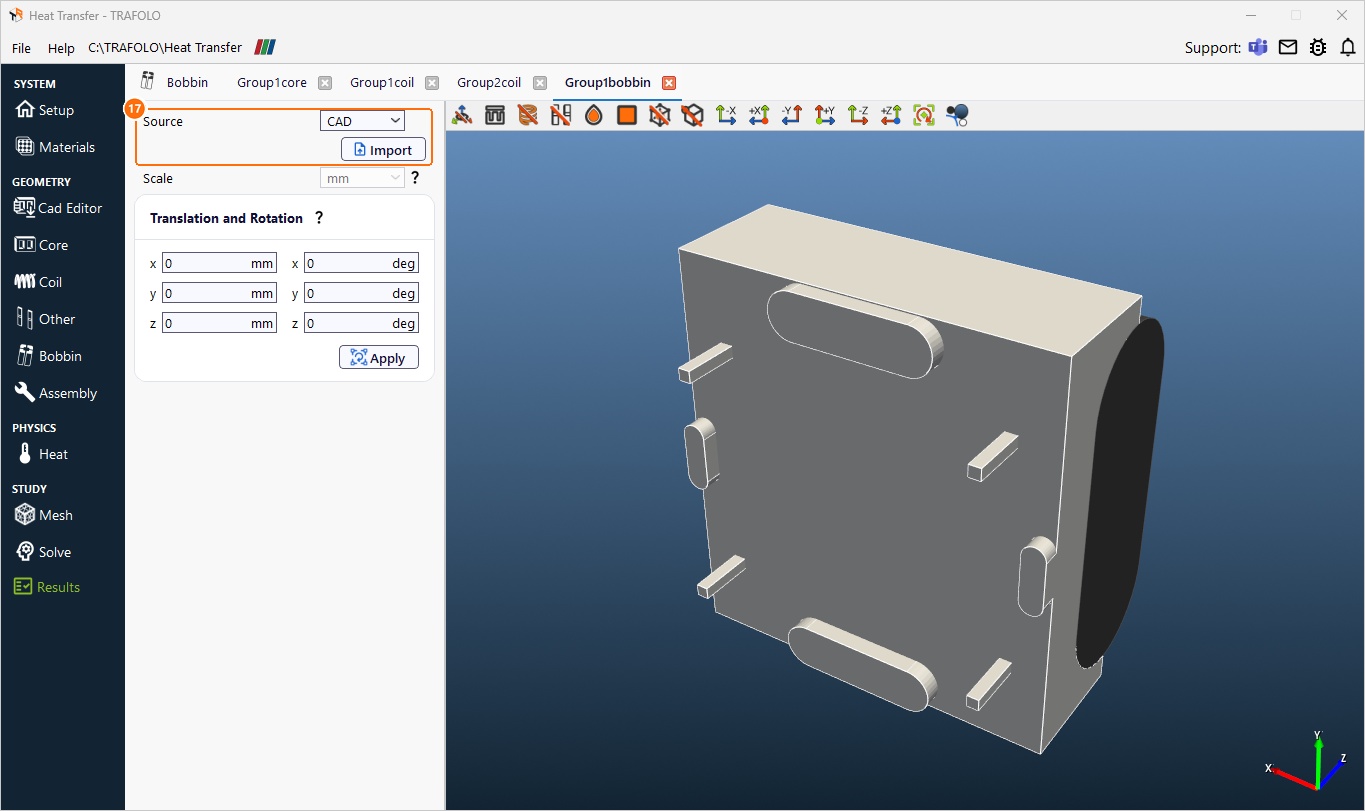Go to Materials in the sidebar

[x=56, y=147]
